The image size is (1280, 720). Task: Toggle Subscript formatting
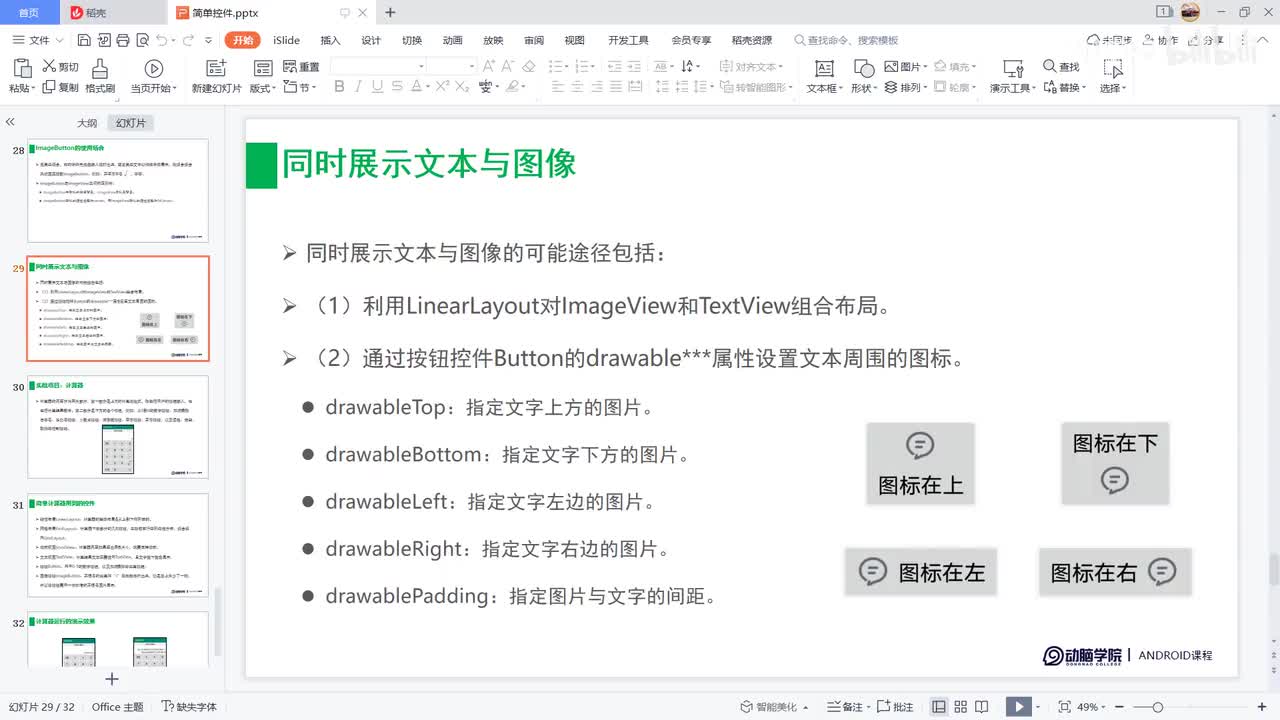(x=462, y=87)
